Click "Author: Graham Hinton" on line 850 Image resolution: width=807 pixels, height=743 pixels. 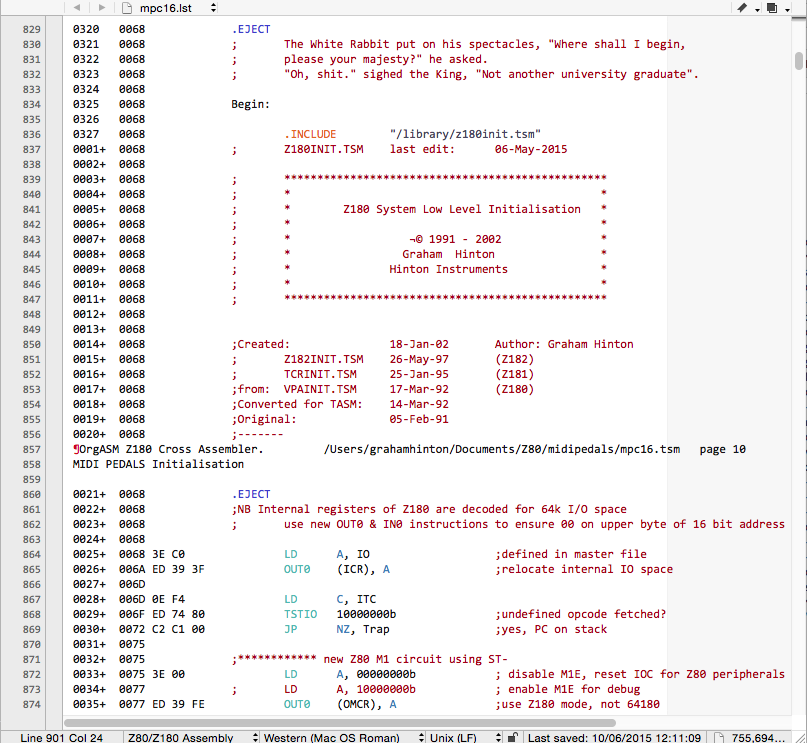[x=564, y=344]
